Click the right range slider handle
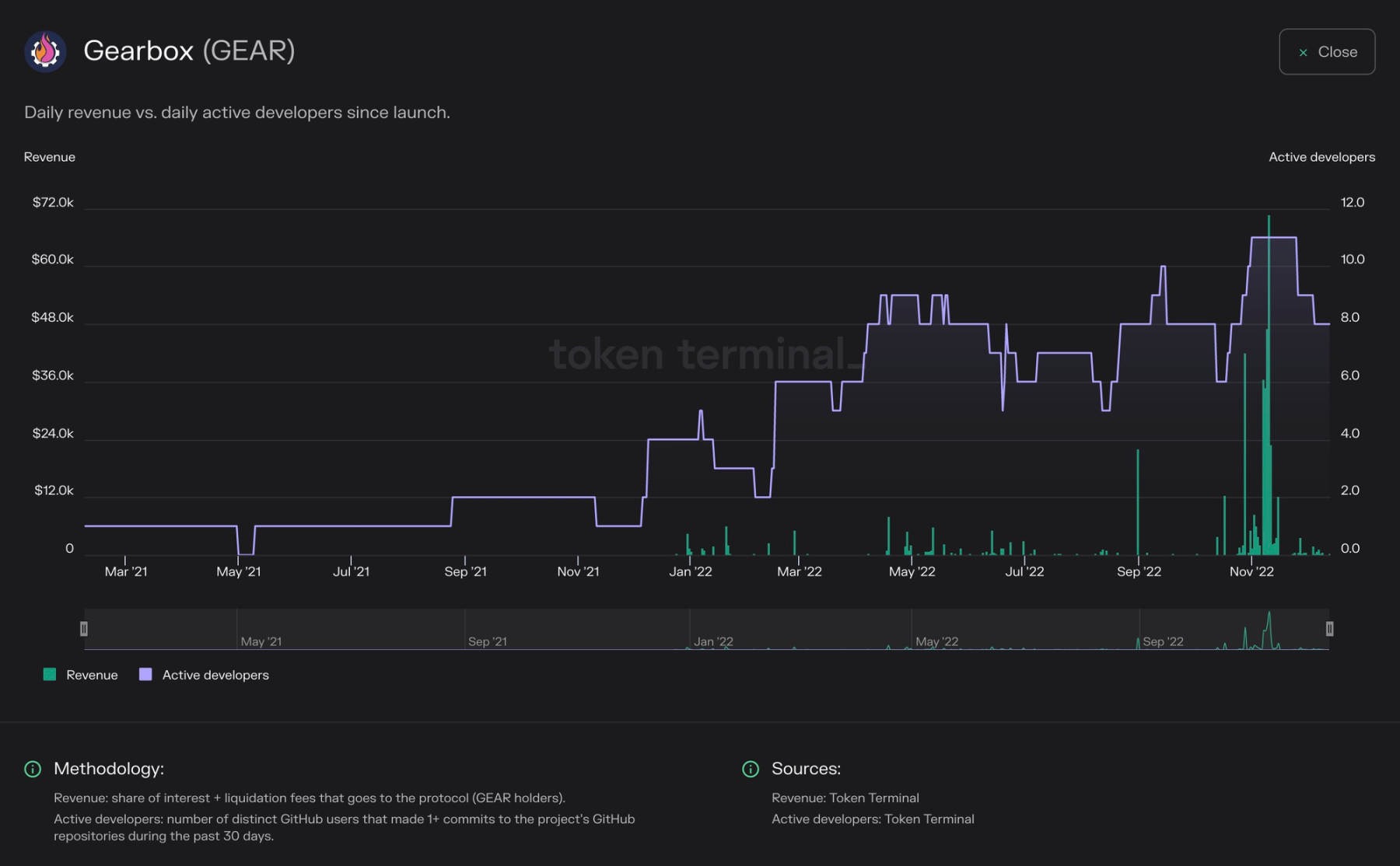Image resolution: width=1400 pixels, height=866 pixels. click(x=1329, y=629)
